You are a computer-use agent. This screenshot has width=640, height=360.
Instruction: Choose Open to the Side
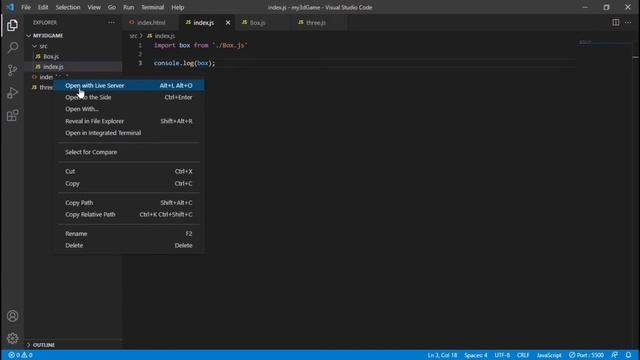[x=129, y=98]
